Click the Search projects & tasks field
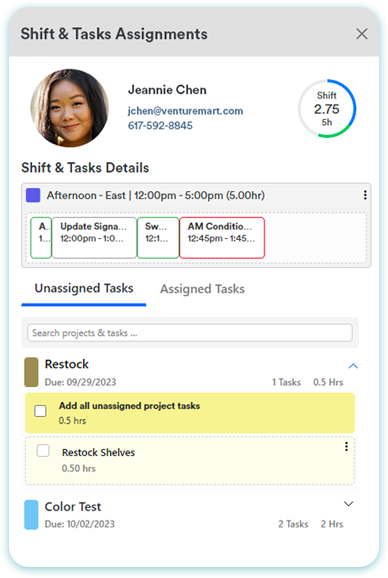Viewport: 388px width, 578px height. (x=190, y=333)
